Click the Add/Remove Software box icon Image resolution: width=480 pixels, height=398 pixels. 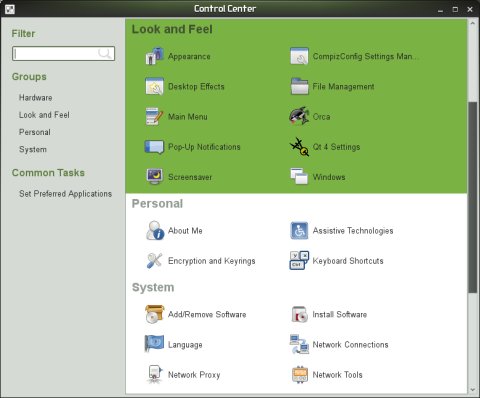coord(154,314)
